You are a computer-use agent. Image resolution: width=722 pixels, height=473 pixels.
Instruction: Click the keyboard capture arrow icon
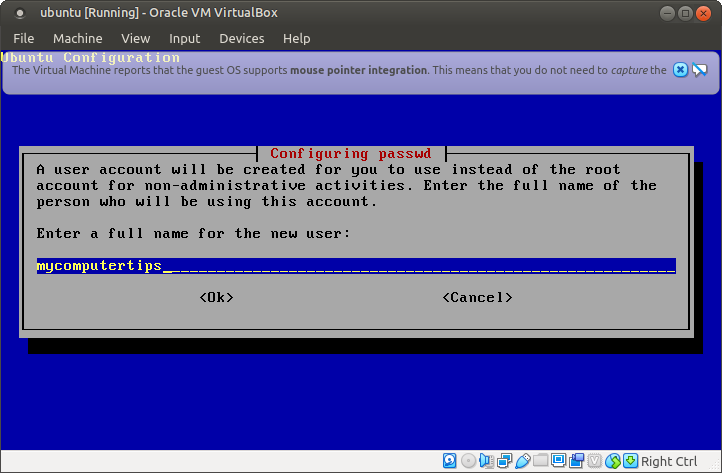click(x=630, y=461)
